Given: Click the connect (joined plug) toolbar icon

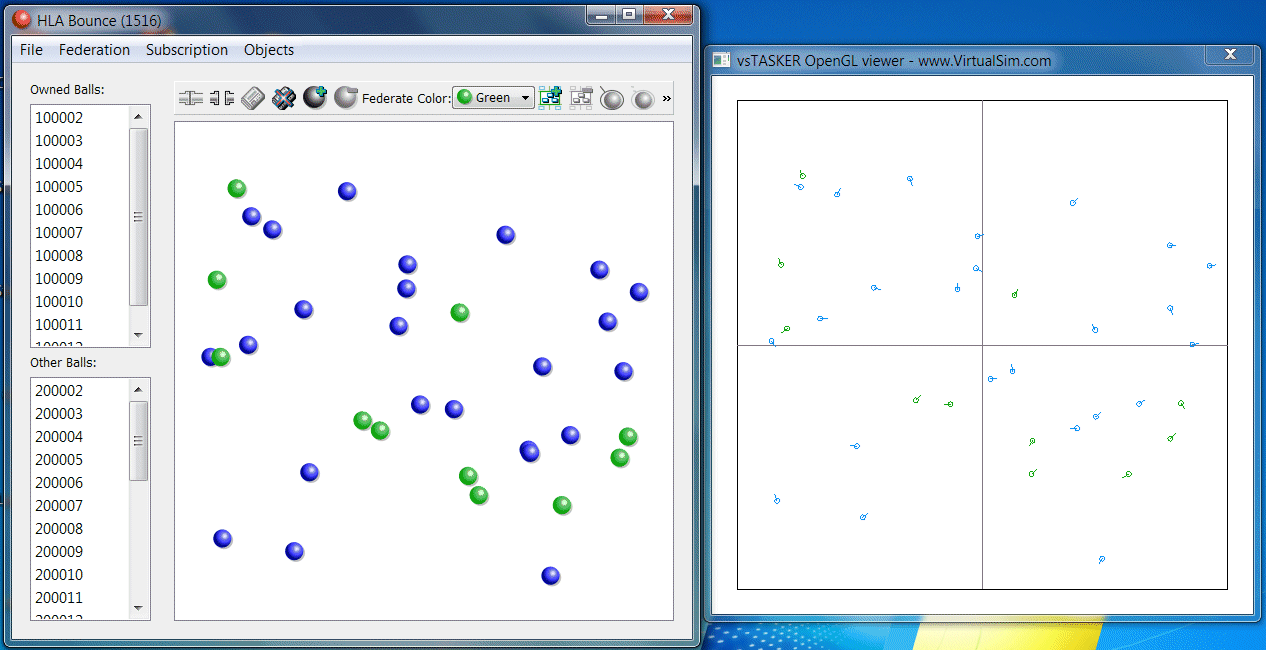Looking at the screenshot, I should tap(190, 98).
